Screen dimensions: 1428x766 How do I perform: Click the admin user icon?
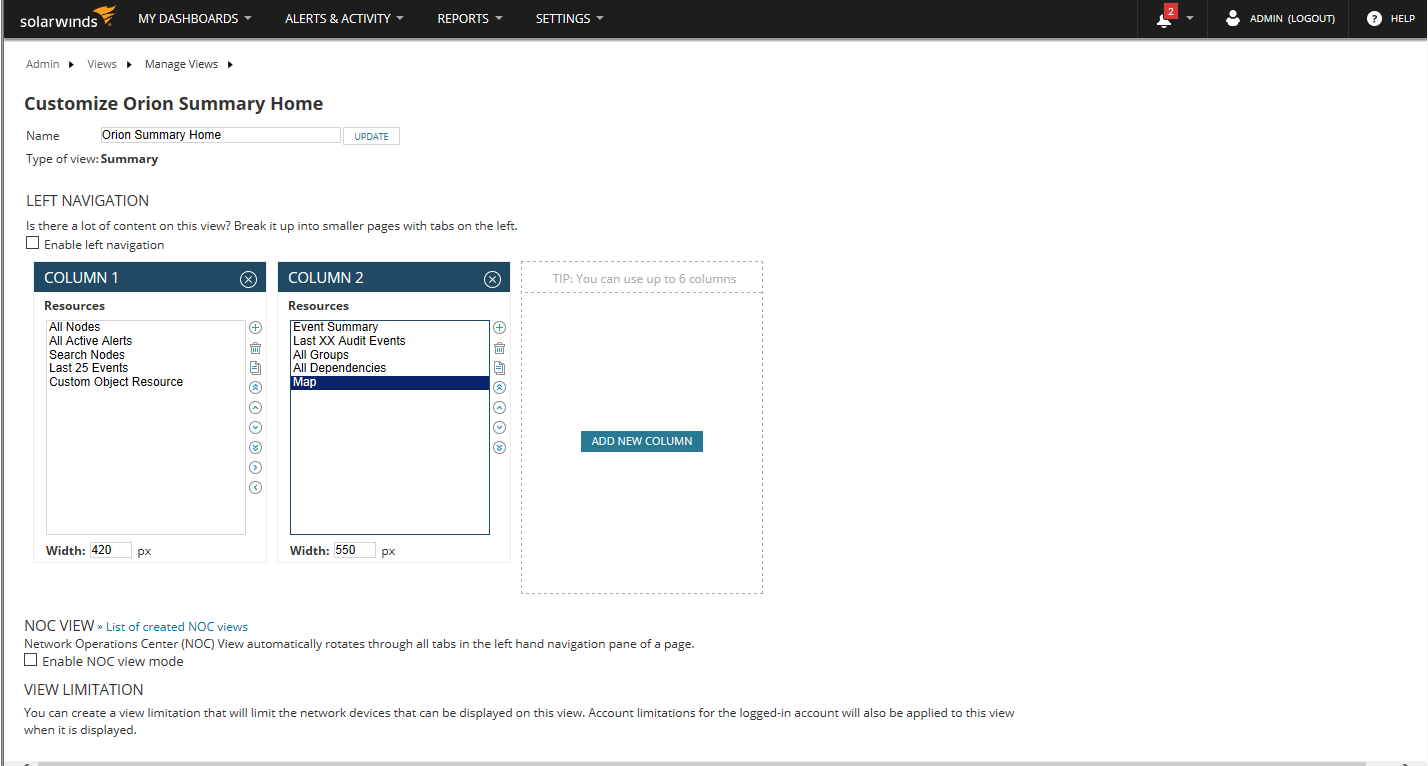(x=1233, y=18)
